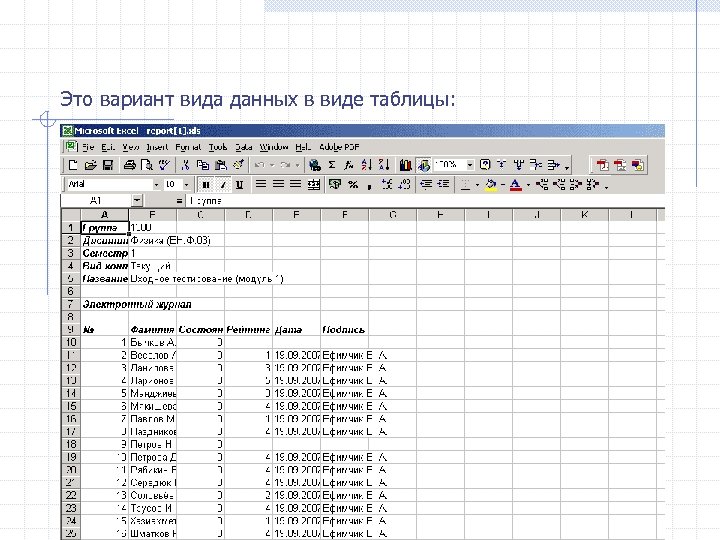720x540 pixels.
Task: Save the workbook using the floppy disk icon
Action: click(x=108, y=165)
